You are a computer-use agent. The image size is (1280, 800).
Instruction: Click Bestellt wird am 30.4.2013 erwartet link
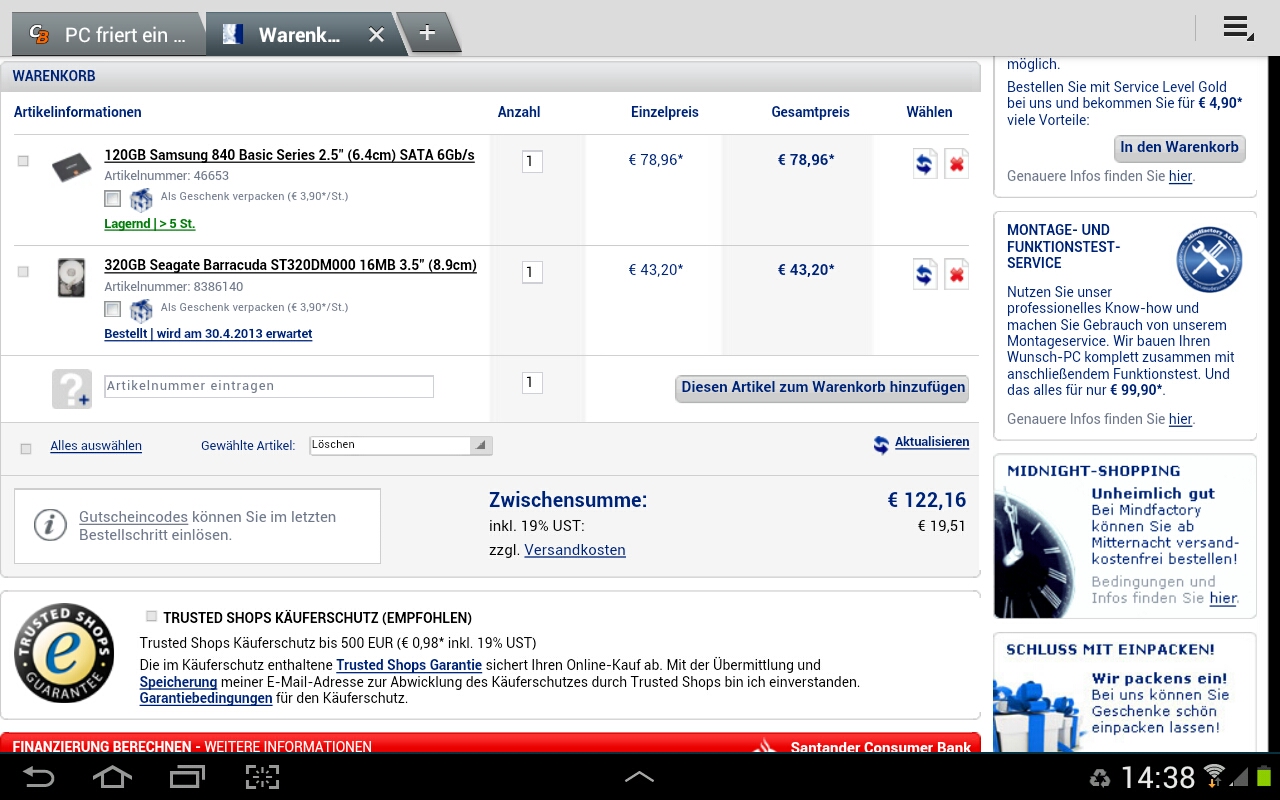208,334
